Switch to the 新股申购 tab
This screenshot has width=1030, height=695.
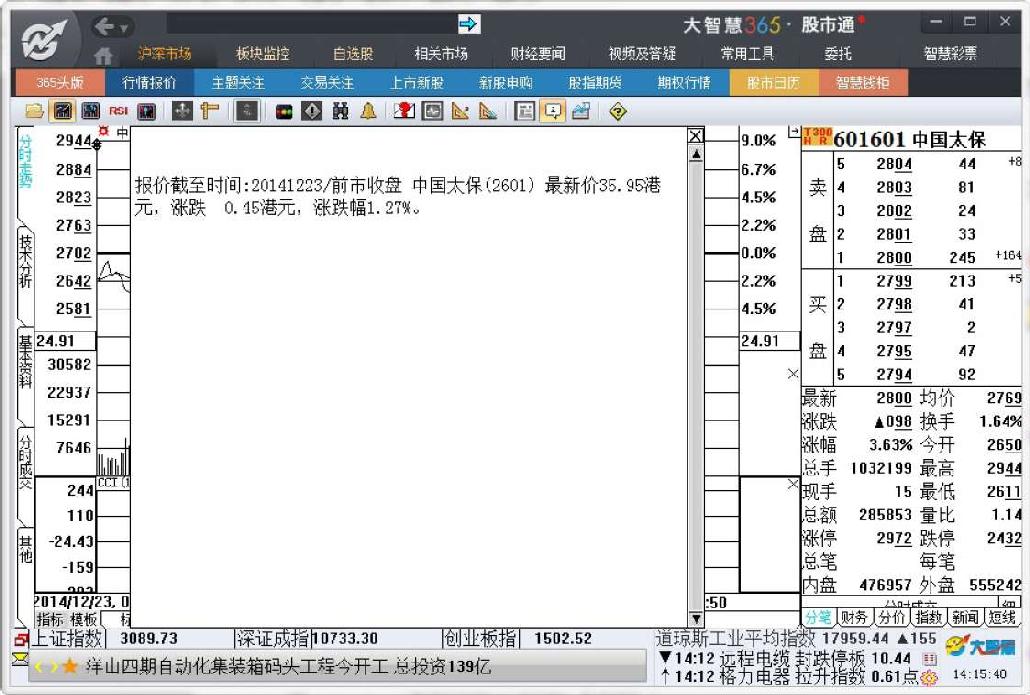[506, 83]
